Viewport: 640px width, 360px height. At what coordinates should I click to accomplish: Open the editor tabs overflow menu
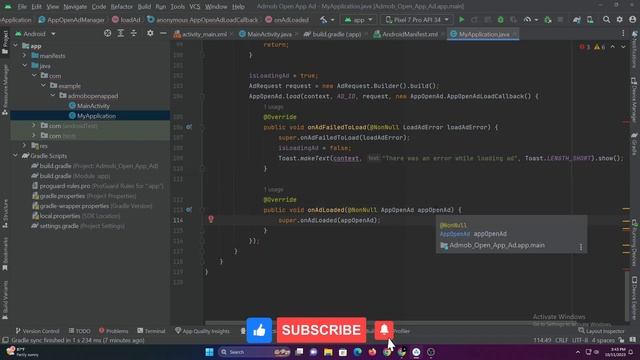[623, 34]
